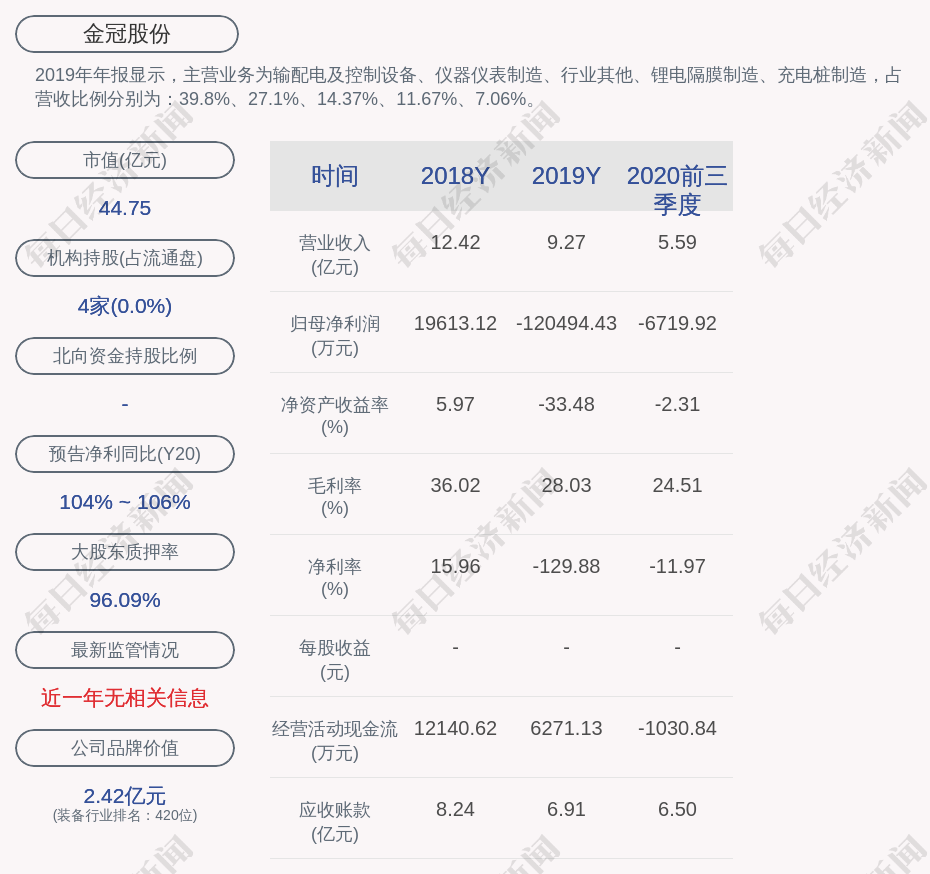930x874 pixels.
Task: Click the net margin value -129.88
Action: pos(566,566)
